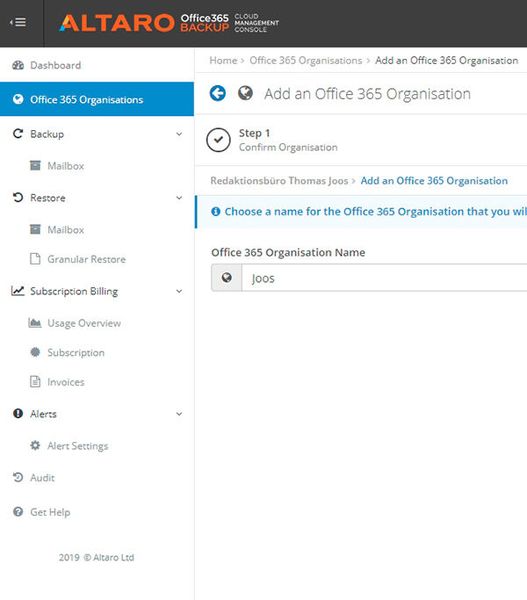Open Invoices
Screen dimensions: 527x600
click(66, 382)
